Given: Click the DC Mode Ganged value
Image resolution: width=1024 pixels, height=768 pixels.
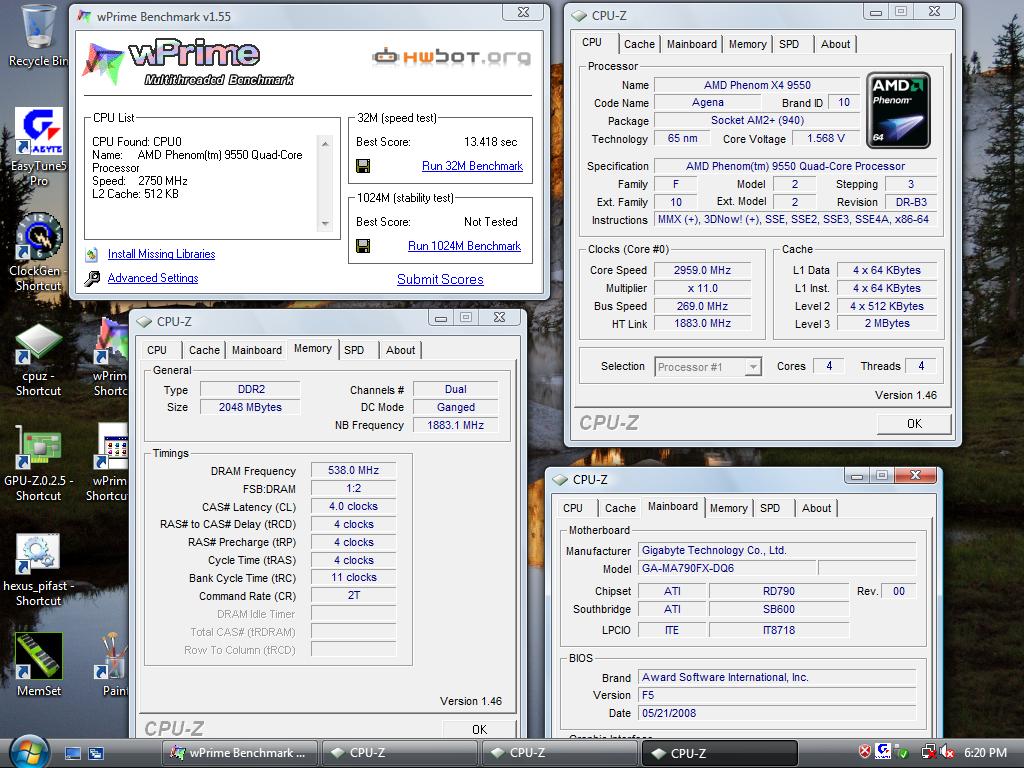Looking at the screenshot, I should [455, 407].
